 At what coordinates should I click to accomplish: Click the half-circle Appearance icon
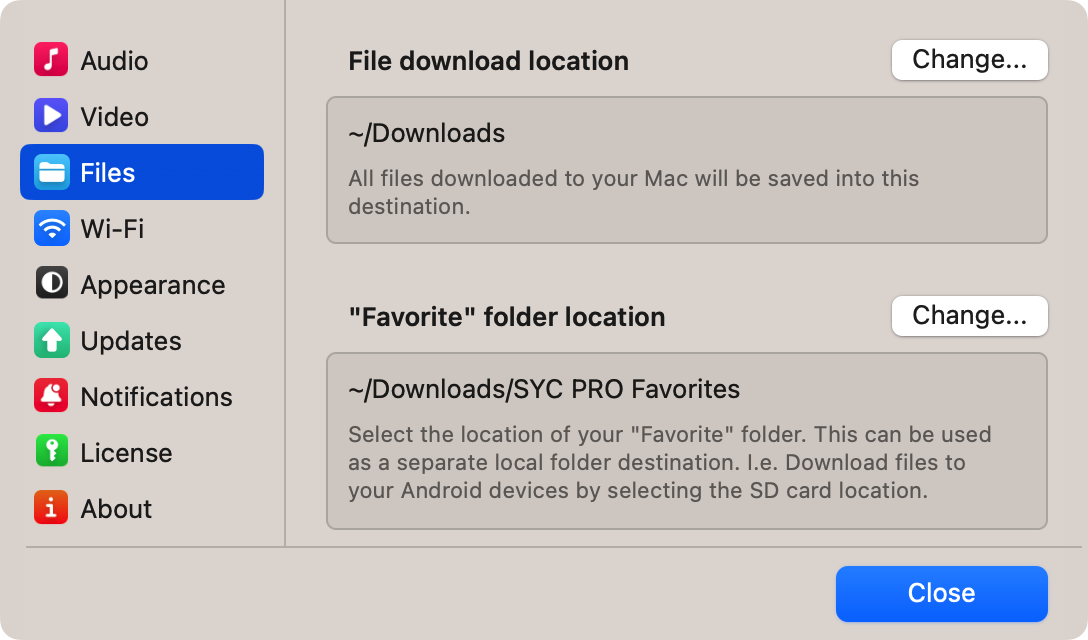[51, 284]
